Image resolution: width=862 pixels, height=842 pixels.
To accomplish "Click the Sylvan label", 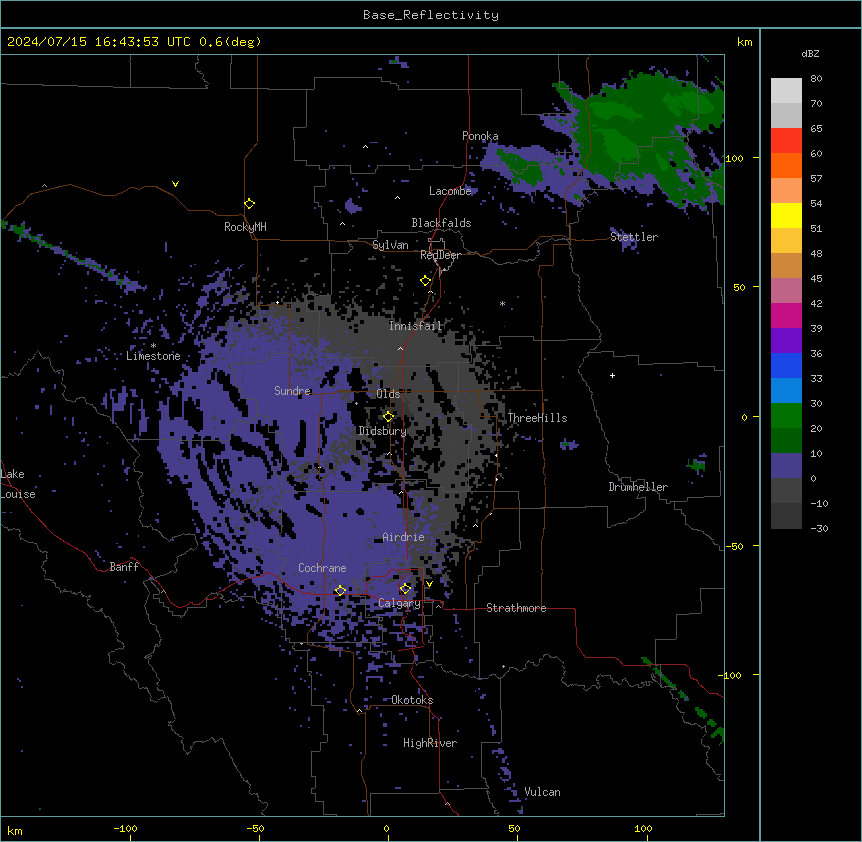I will coord(390,245).
